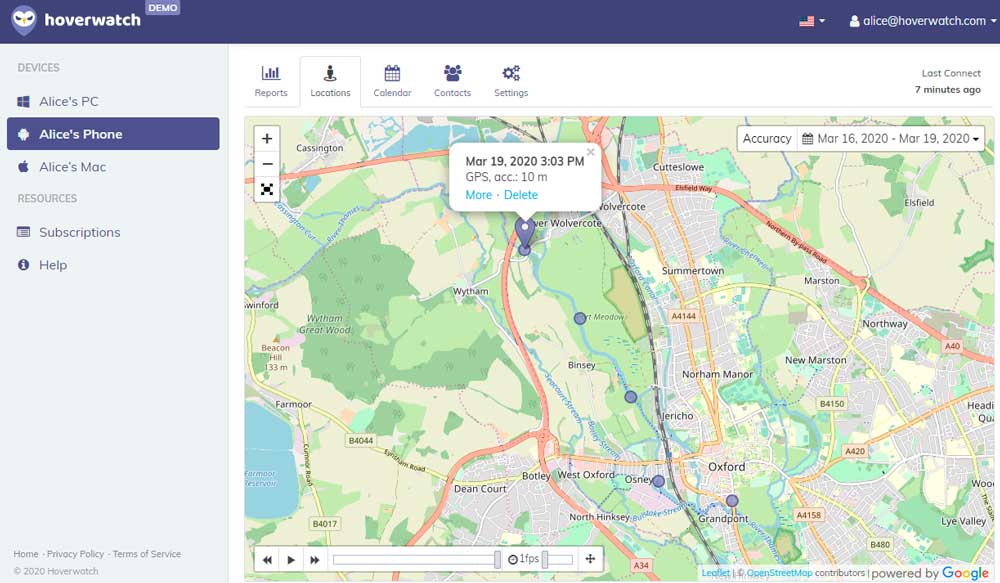Click the Calendar tab grid icon
Screen dimensions: 1000x583
[392, 73]
